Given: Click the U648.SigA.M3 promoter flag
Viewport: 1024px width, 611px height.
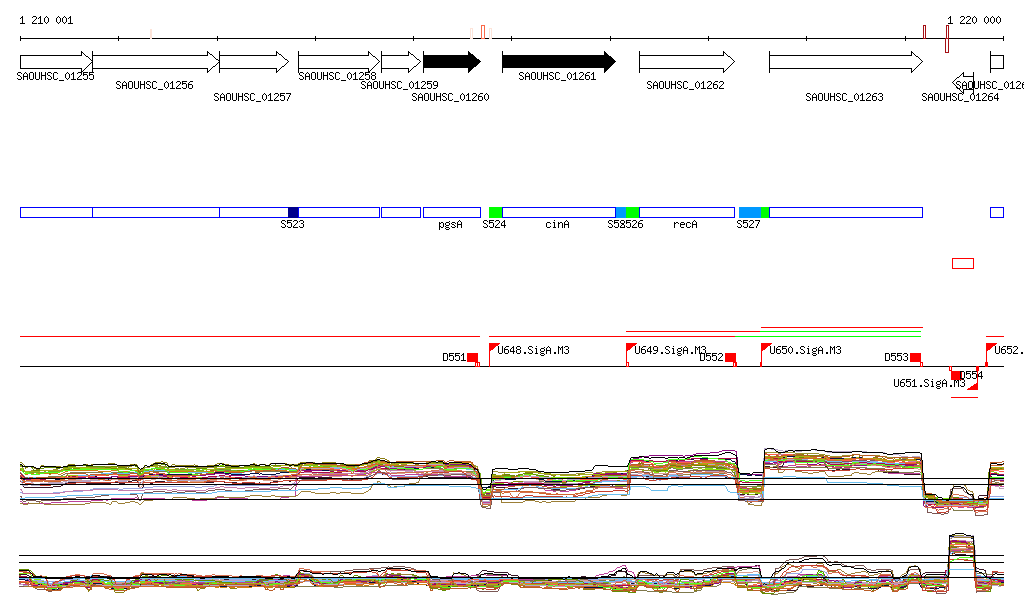Looking at the screenshot, I should pos(494,348).
